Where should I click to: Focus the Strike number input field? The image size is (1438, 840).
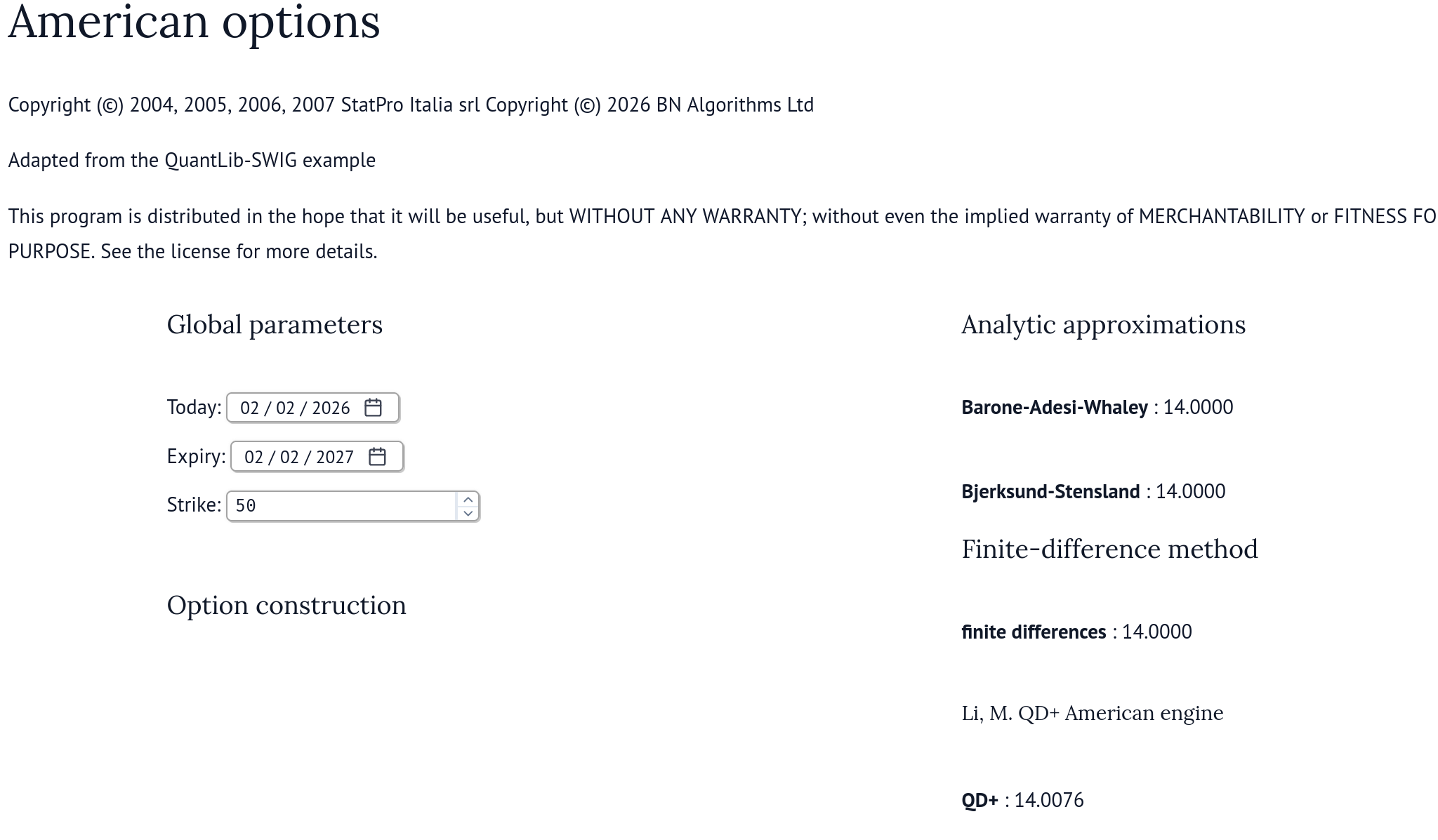pyautogui.click(x=342, y=506)
